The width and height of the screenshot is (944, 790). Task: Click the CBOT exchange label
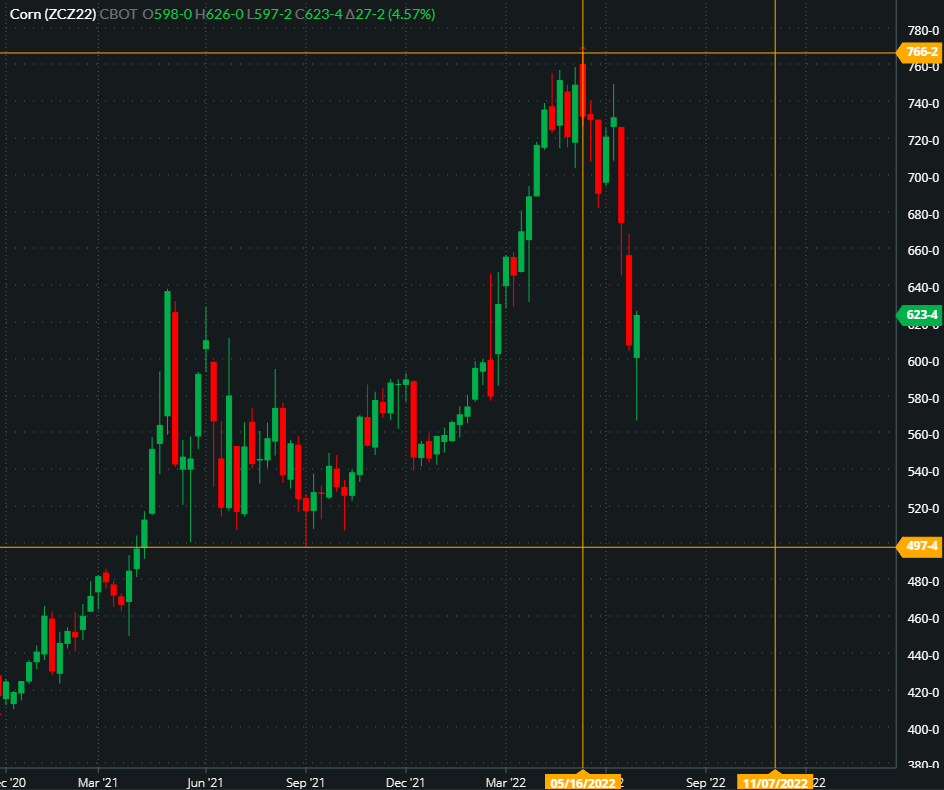[x=119, y=14]
